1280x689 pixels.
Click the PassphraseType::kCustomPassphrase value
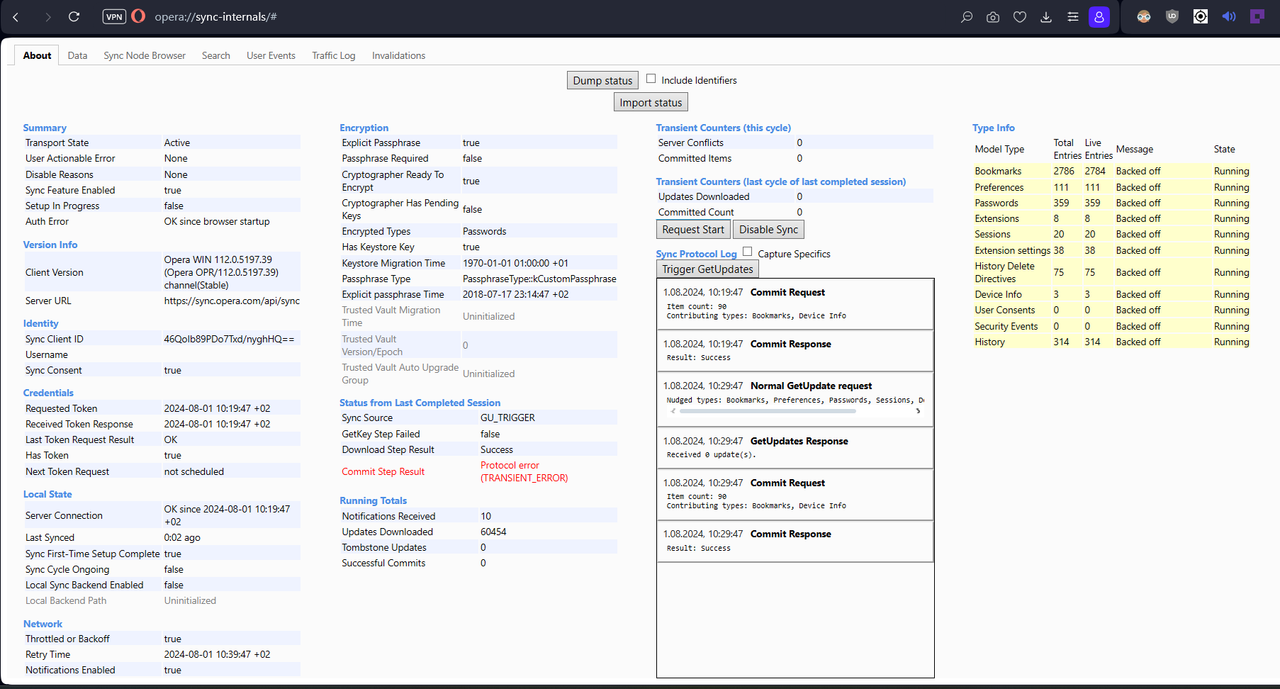(x=540, y=279)
